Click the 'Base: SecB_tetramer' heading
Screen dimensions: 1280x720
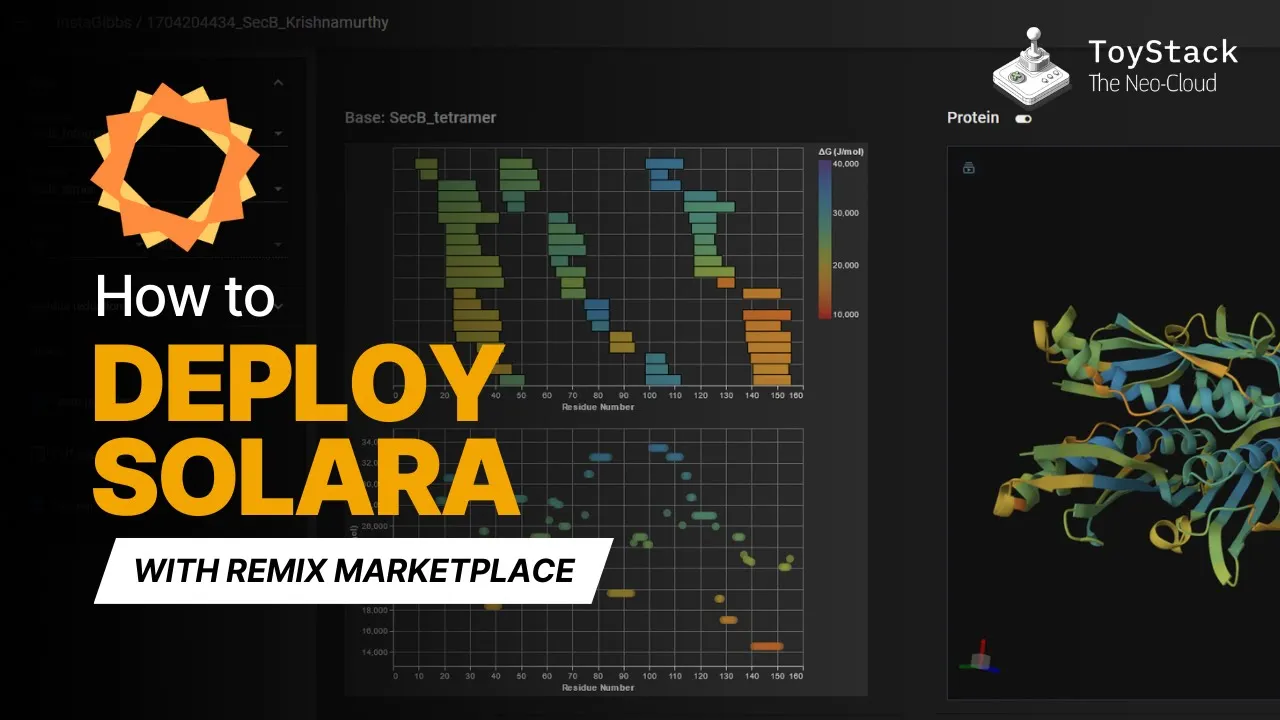(x=420, y=117)
